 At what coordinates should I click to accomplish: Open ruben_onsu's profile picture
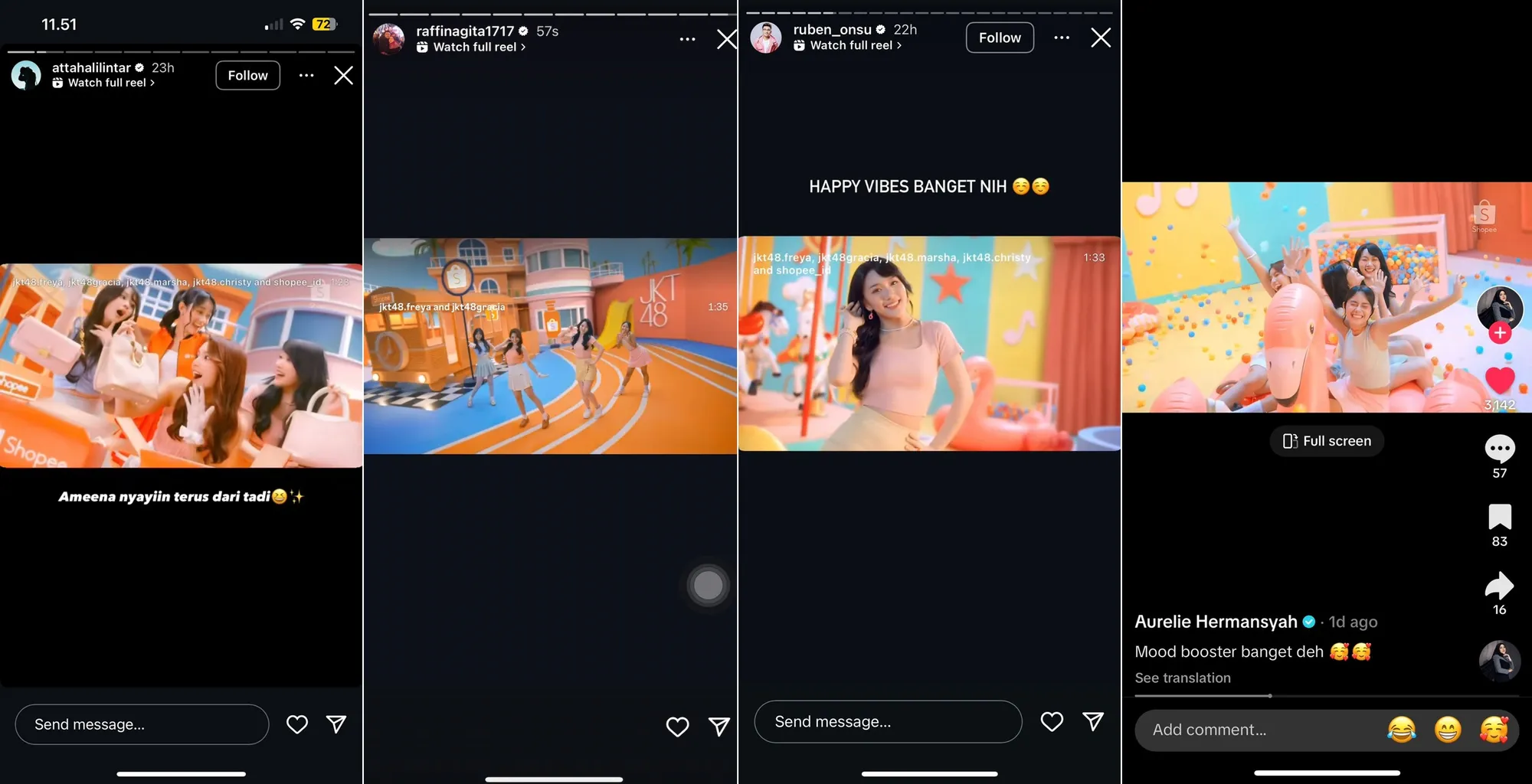(765, 37)
